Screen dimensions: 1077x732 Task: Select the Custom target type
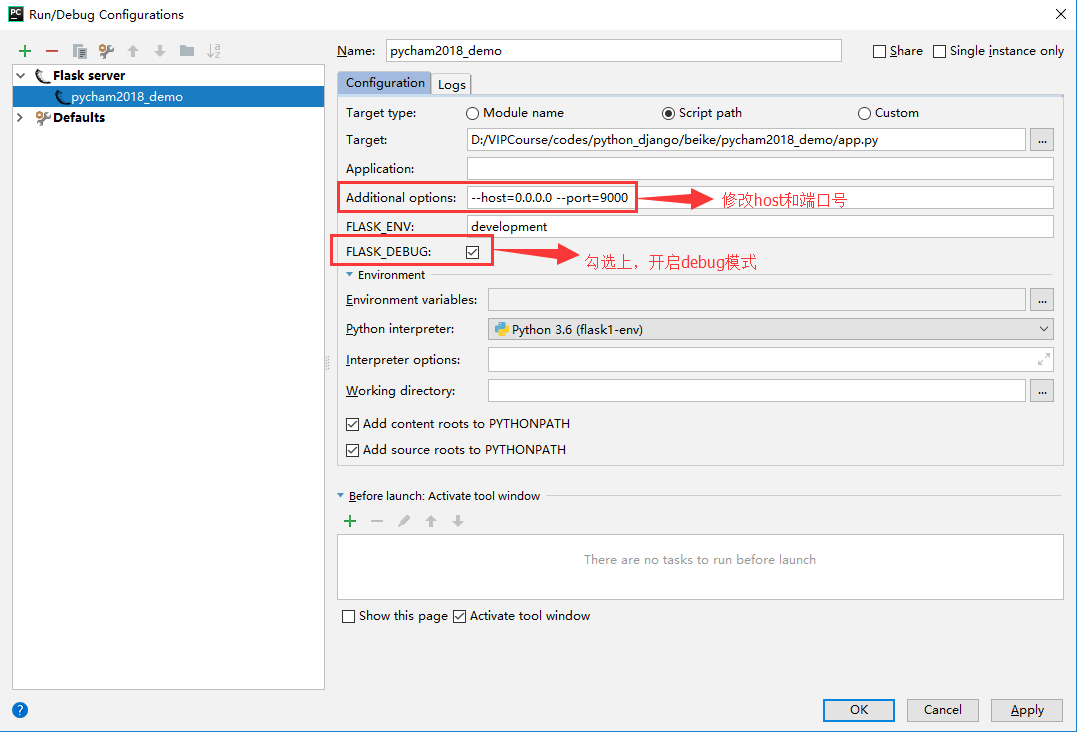864,113
